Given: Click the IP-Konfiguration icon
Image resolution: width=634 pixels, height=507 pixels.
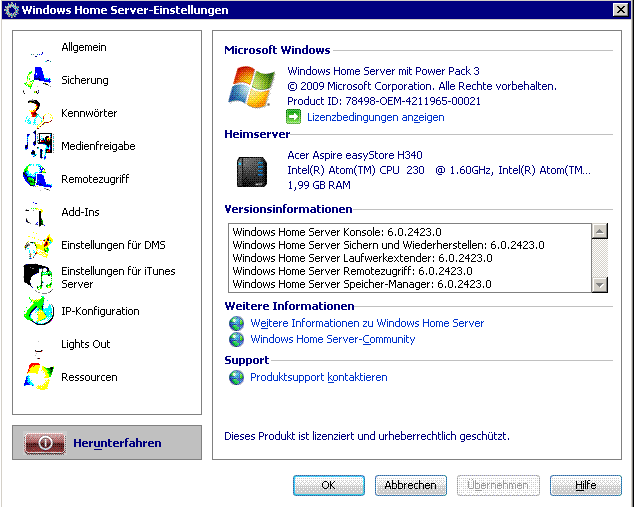Looking at the screenshot, I should point(37,311).
